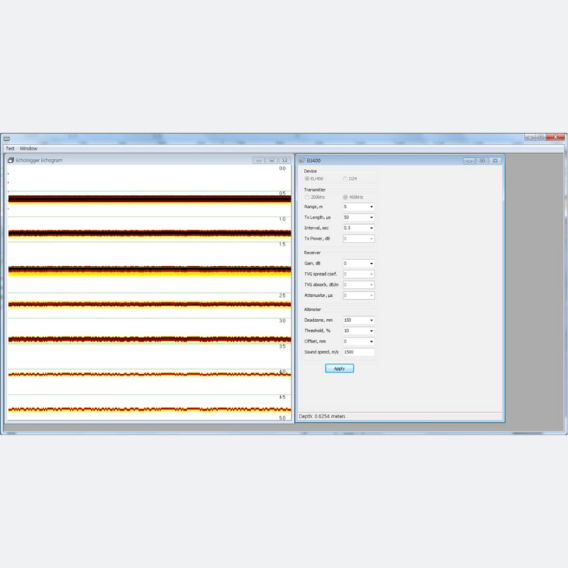
Task: Open the Window menu
Action: pyautogui.click(x=28, y=149)
